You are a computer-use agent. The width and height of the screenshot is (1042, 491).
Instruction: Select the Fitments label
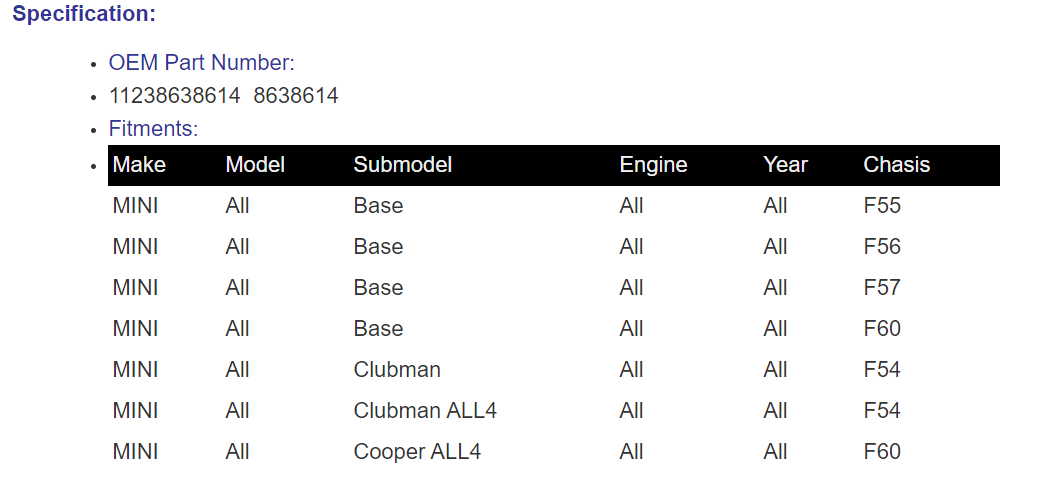(154, 128)
